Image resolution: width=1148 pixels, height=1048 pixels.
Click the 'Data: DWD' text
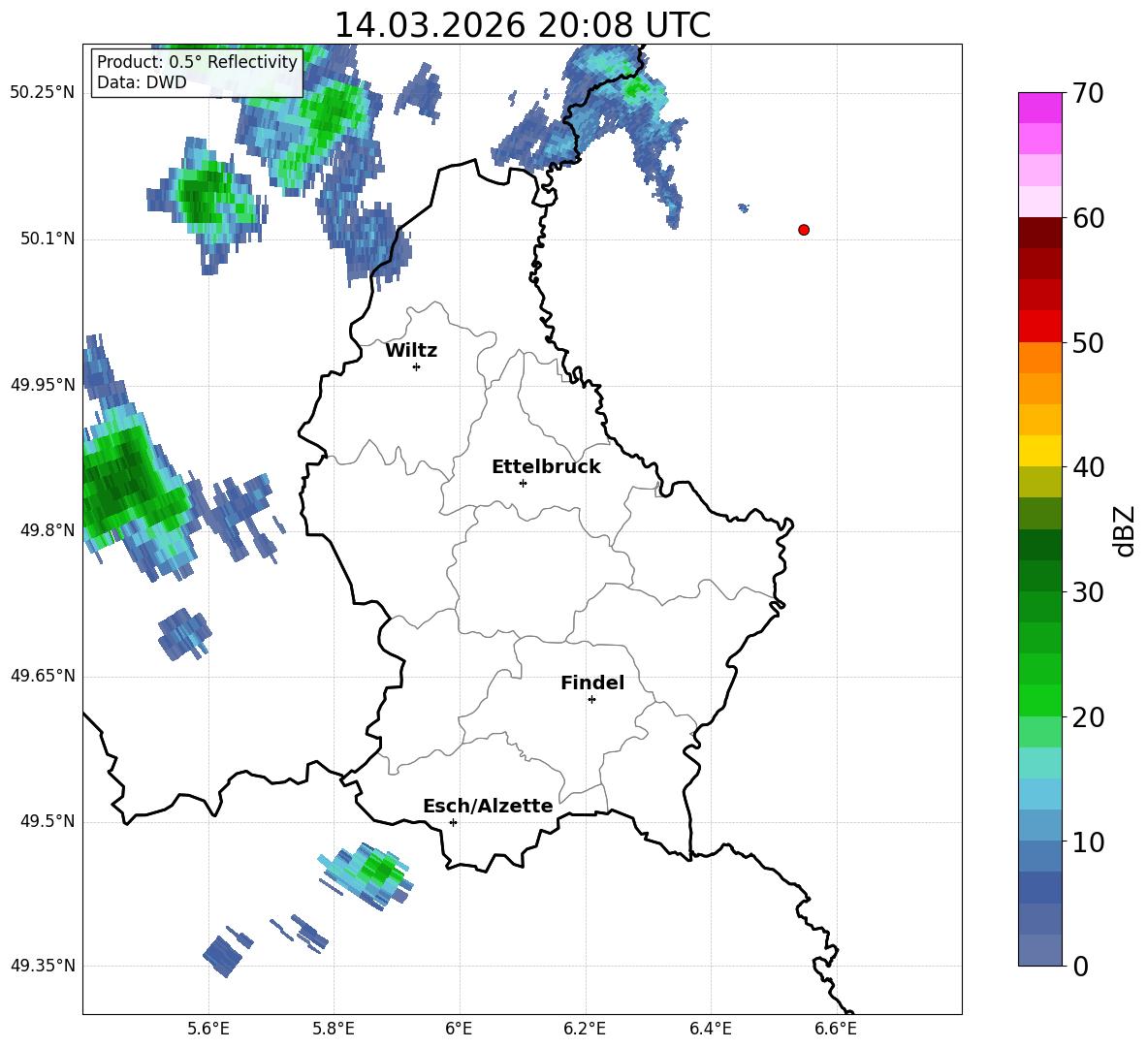142,82
